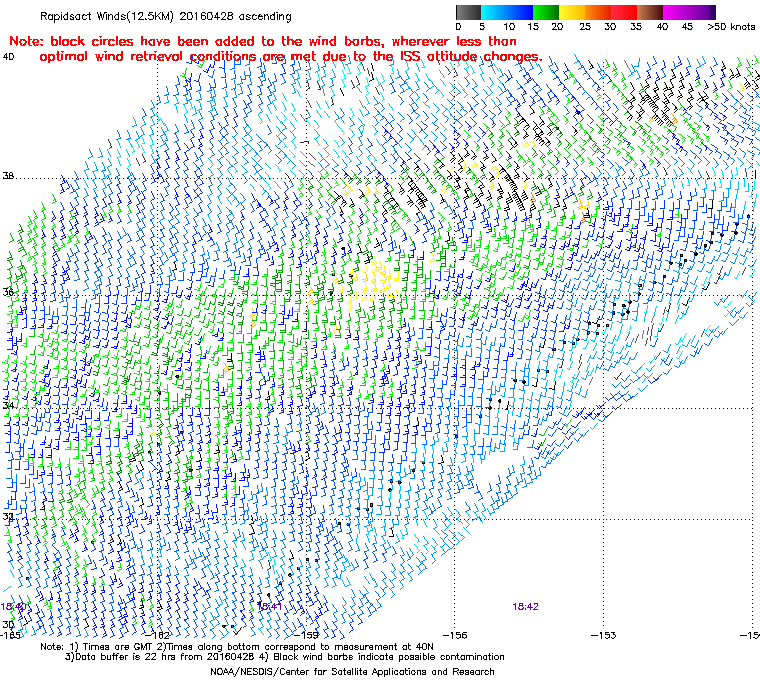Click the '-156' longitude axis label
The height and width of the screenshot is (688, 760).
tap(455, 635)
